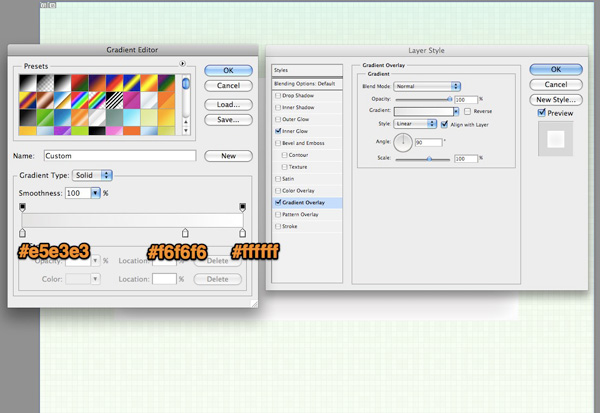Screen dimensions: 600x413
Task: Open the Gradient Type dropdown
Action: (x=92, y=175)
